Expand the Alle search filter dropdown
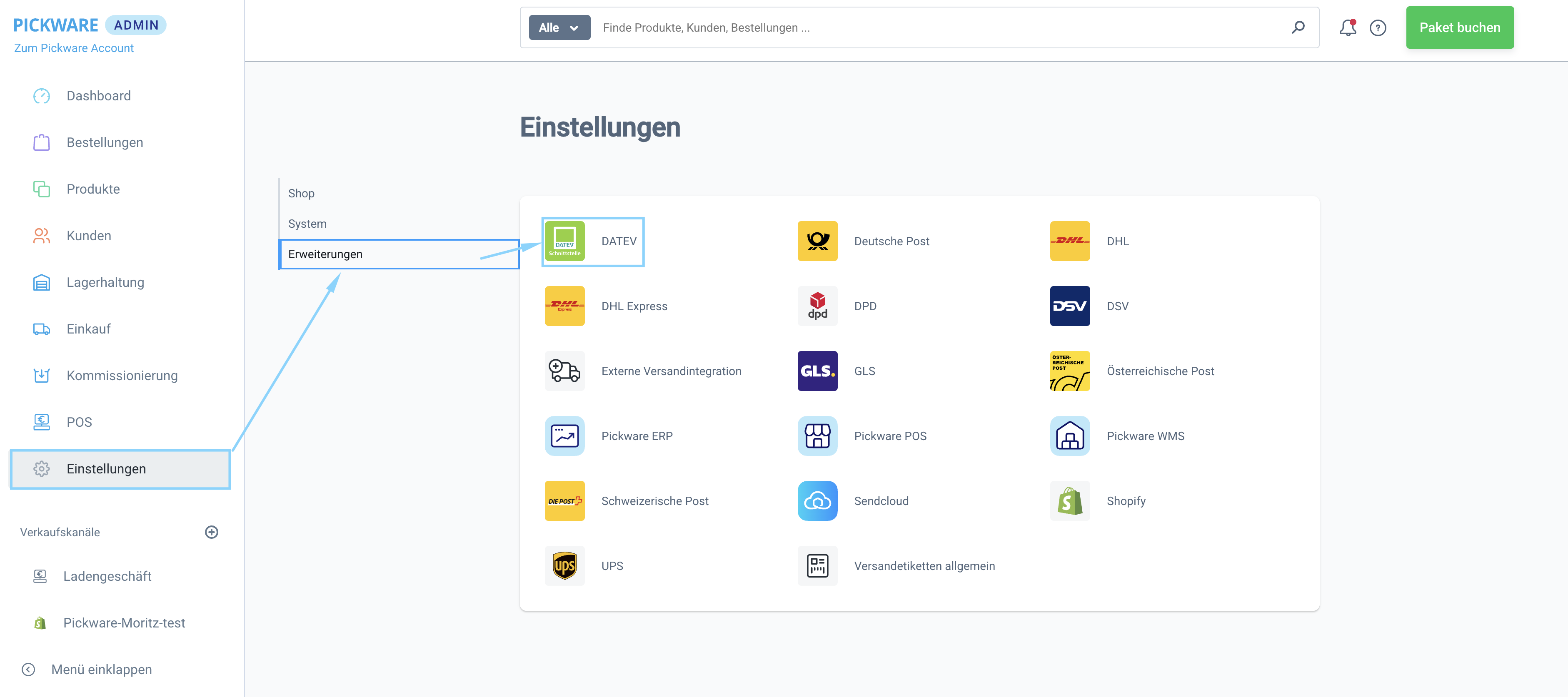The height and width of the screenshot is (697, 1568). (559, 28)
